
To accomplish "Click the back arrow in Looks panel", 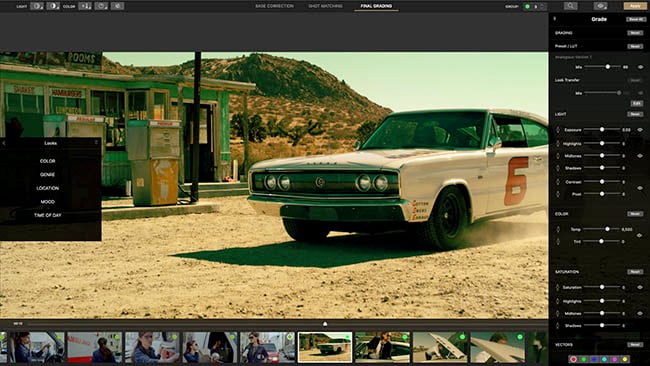I will tap(4, 143).
